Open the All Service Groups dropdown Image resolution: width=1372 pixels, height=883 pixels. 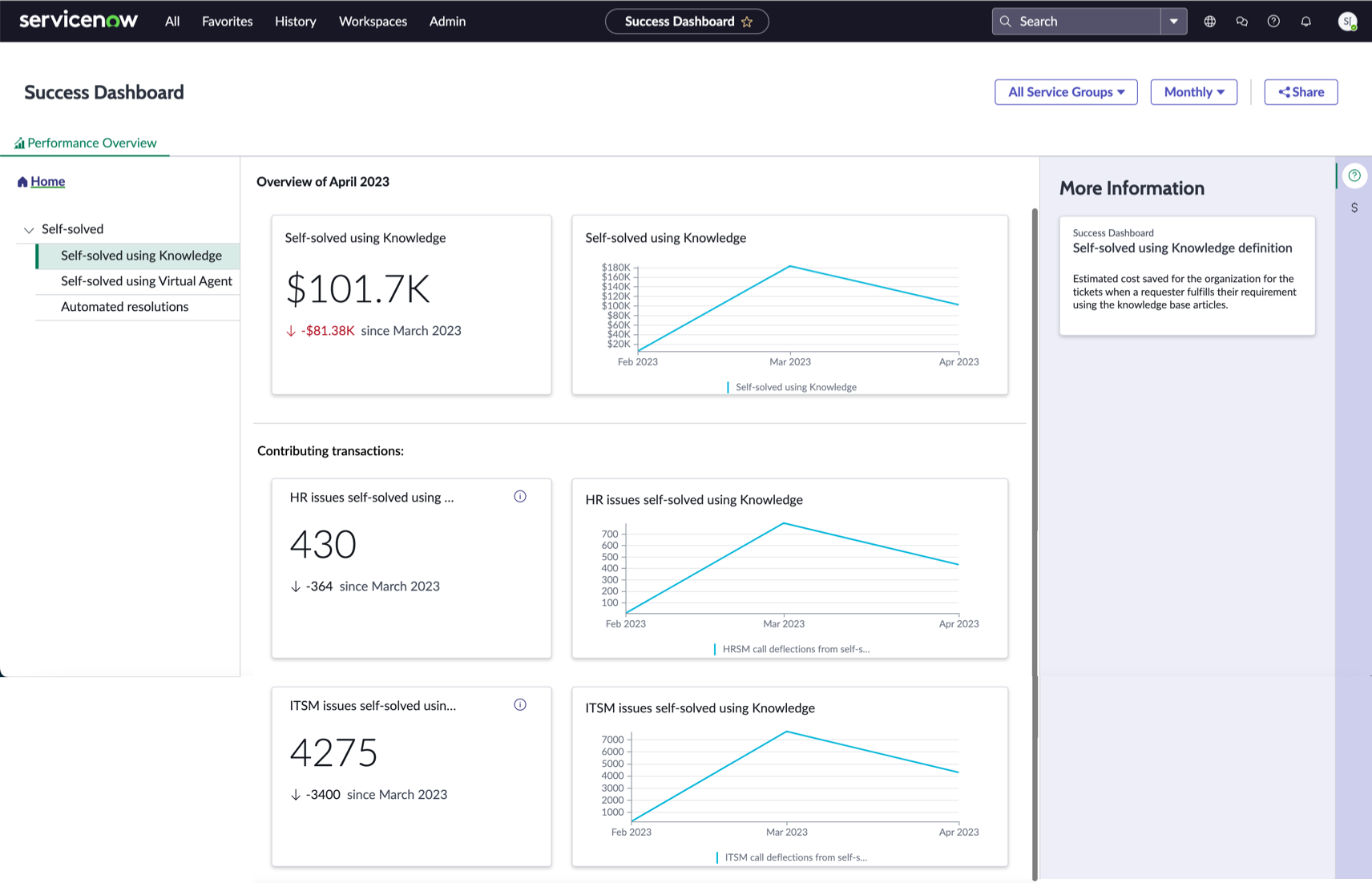click(x=1066, y=92)
